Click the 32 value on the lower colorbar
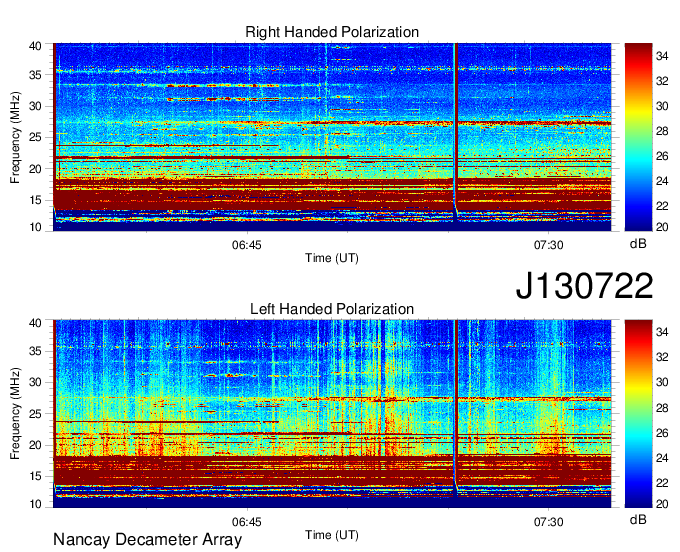The image size is (680, 552). click(x=662, y=357)
